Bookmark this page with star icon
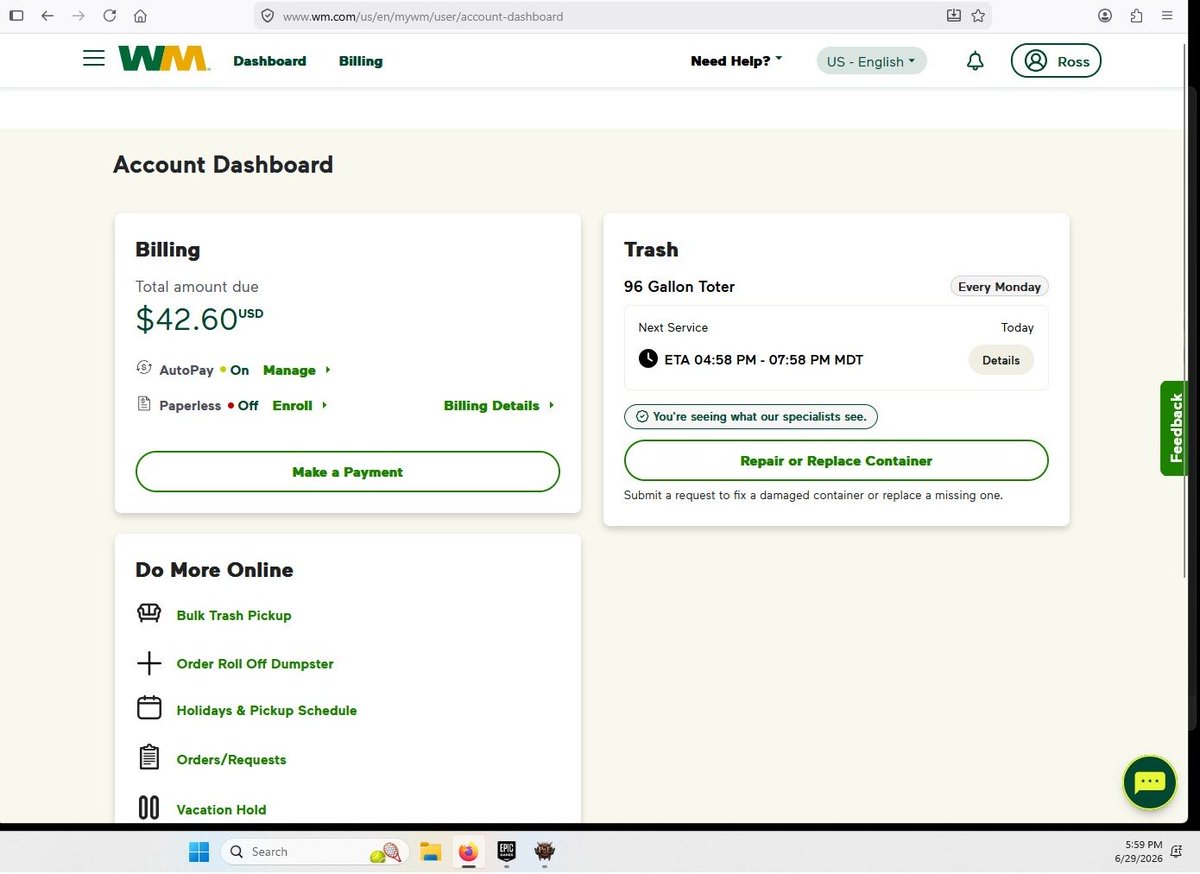Viewport: 1200px width, 874px height. 978,16
